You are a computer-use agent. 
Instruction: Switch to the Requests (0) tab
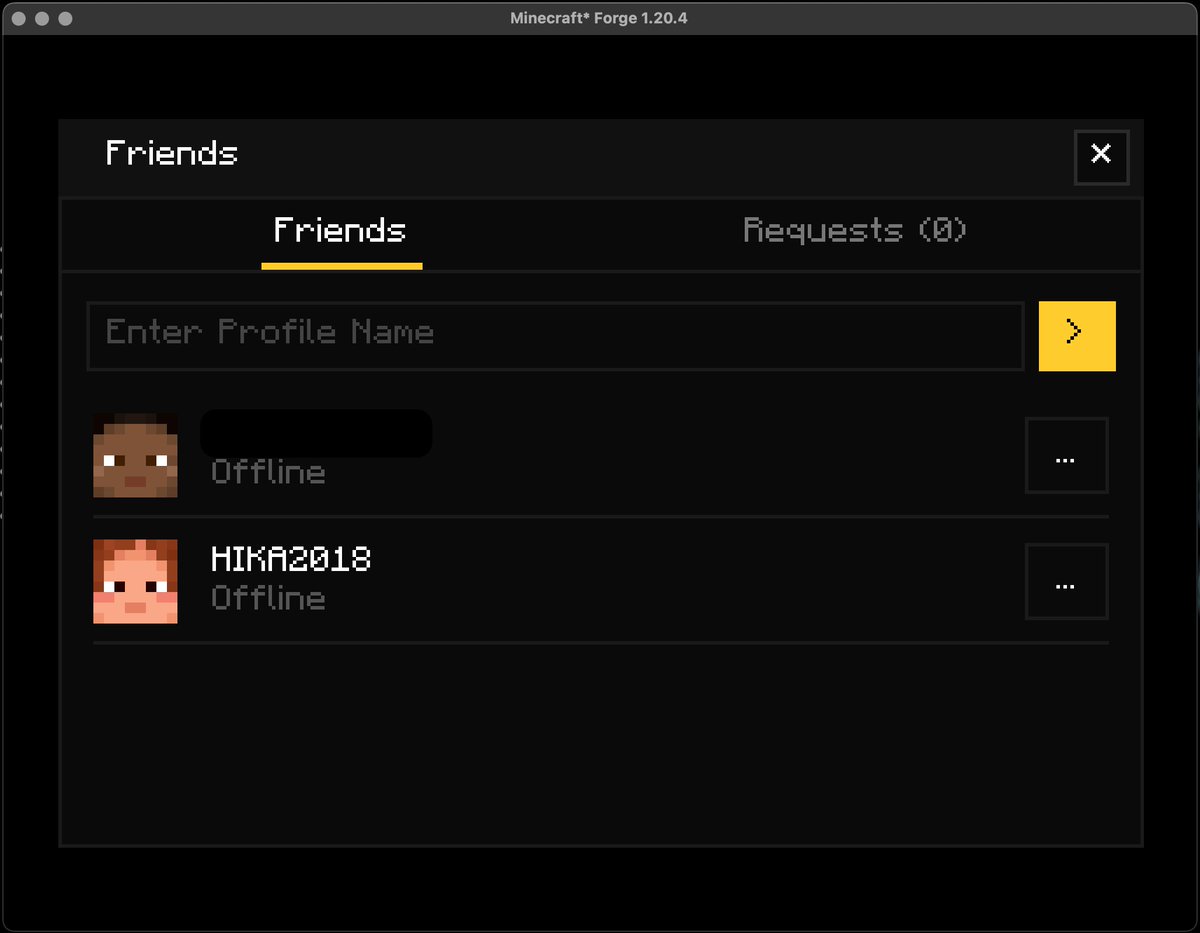(x=855, y=231)
